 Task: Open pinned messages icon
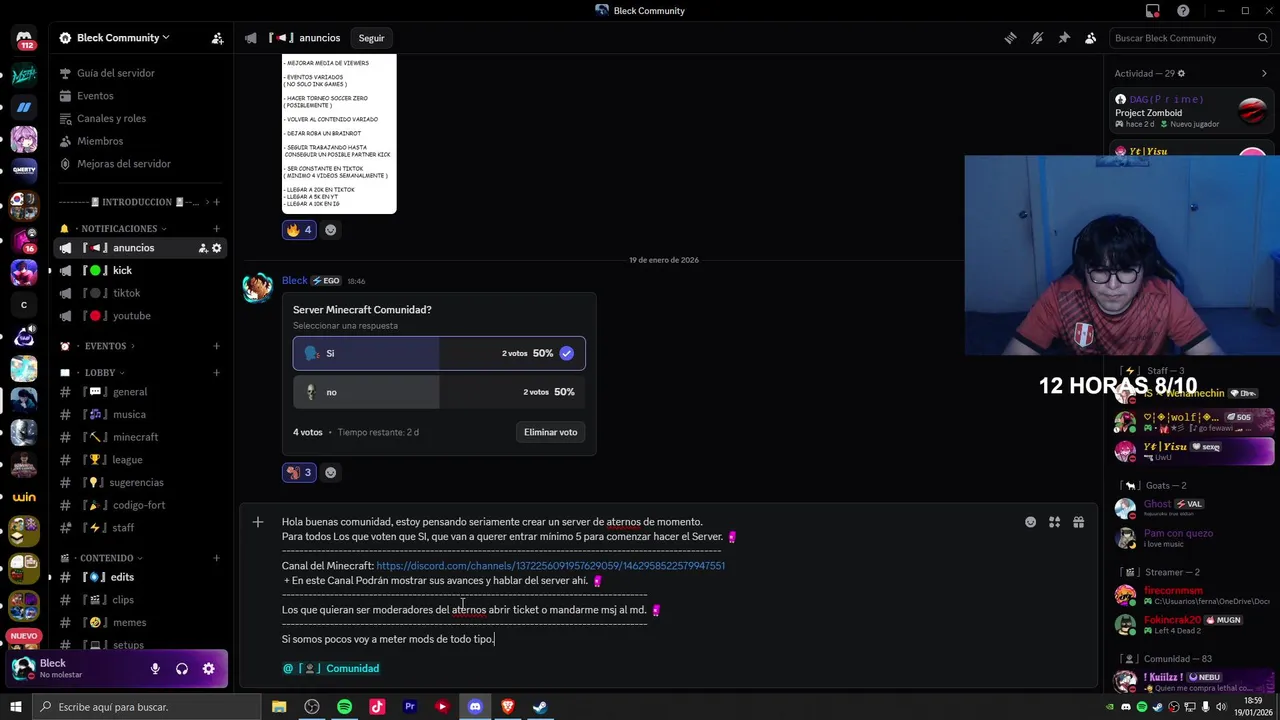(1064, 38)
